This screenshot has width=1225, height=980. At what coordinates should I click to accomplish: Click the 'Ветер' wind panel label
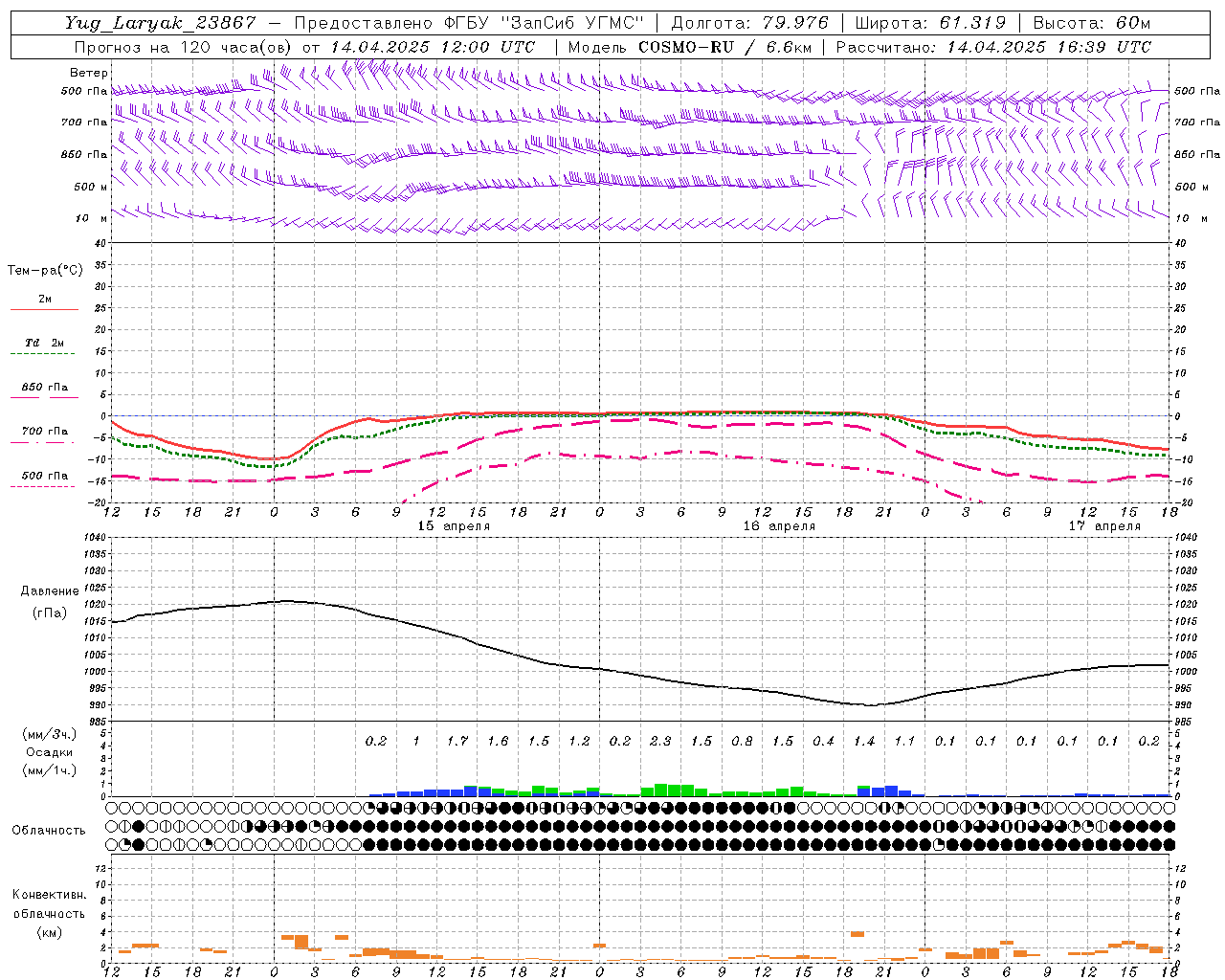pyautogui.click(x=88, y=73)
